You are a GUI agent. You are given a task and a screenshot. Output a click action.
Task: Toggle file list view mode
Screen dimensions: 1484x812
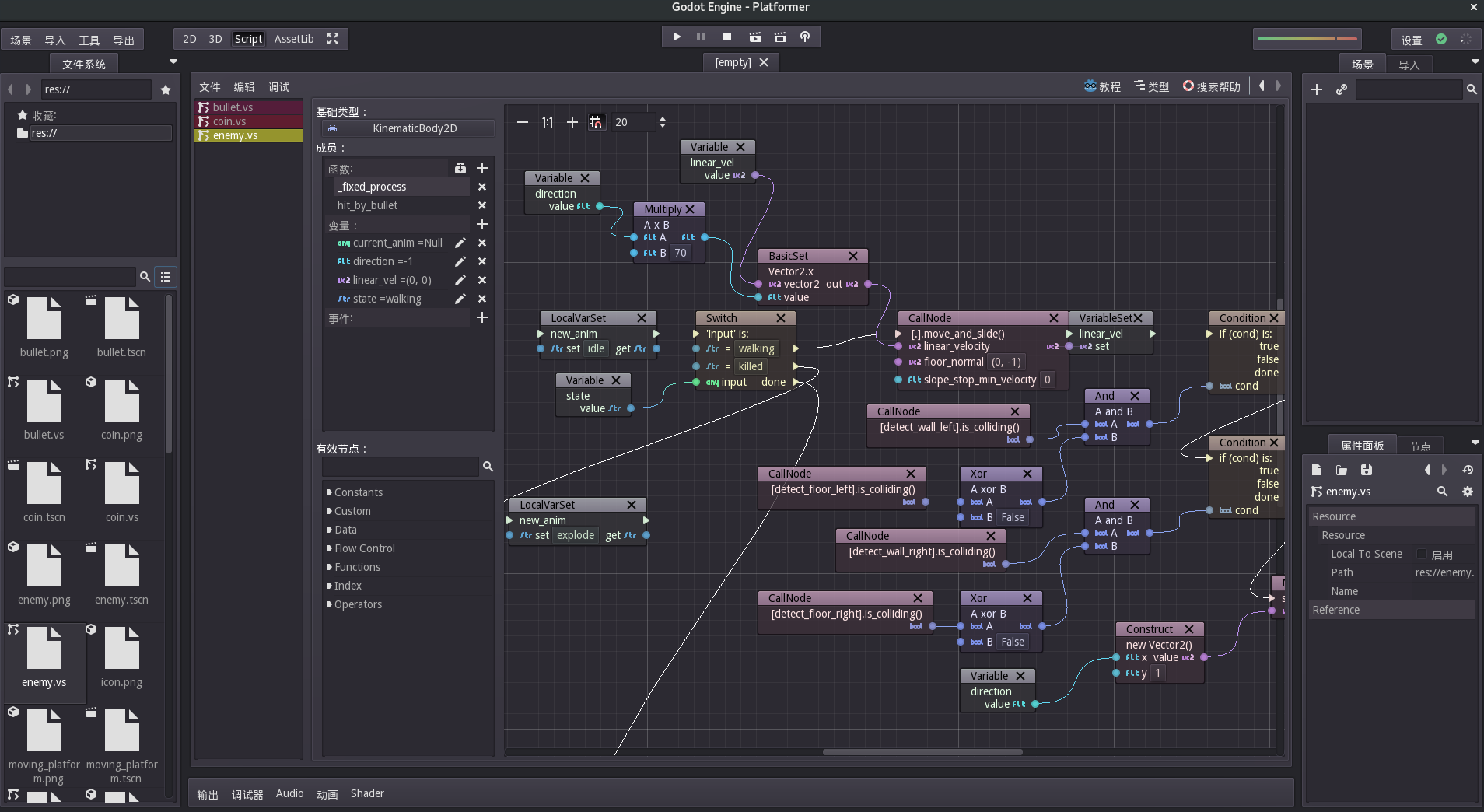point(166,276)
